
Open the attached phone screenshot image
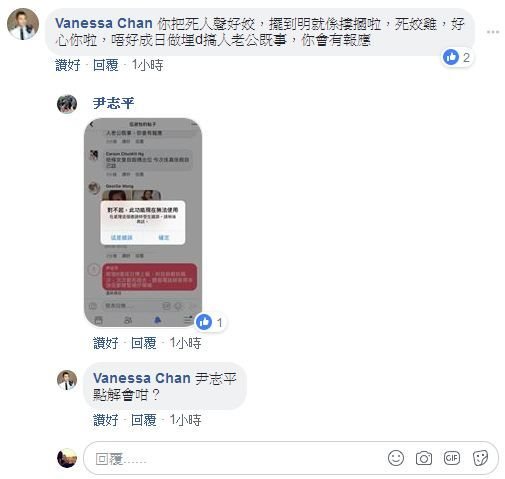click(x=143, y=222)
